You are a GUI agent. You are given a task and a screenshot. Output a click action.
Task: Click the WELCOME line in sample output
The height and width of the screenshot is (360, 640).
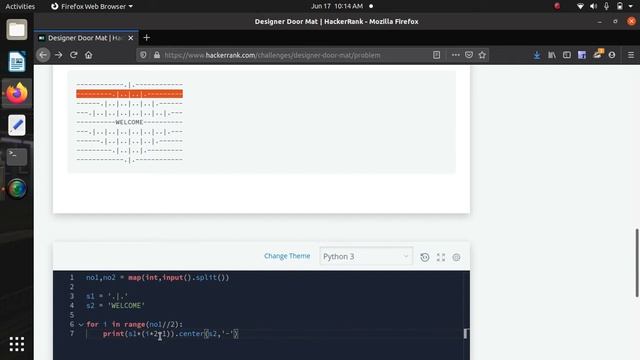click(129, 122)
